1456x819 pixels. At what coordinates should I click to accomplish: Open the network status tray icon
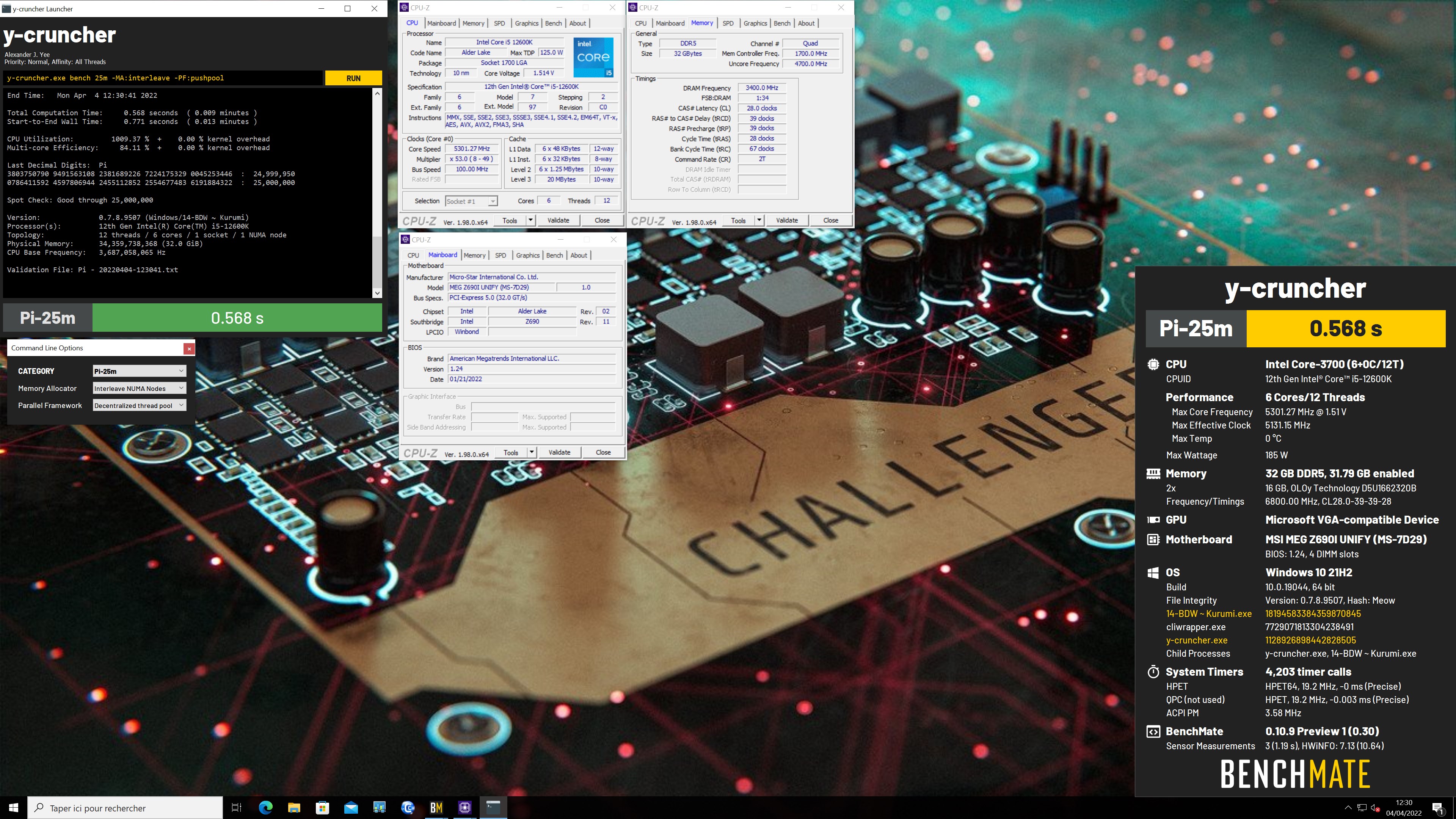(1362, 808)
